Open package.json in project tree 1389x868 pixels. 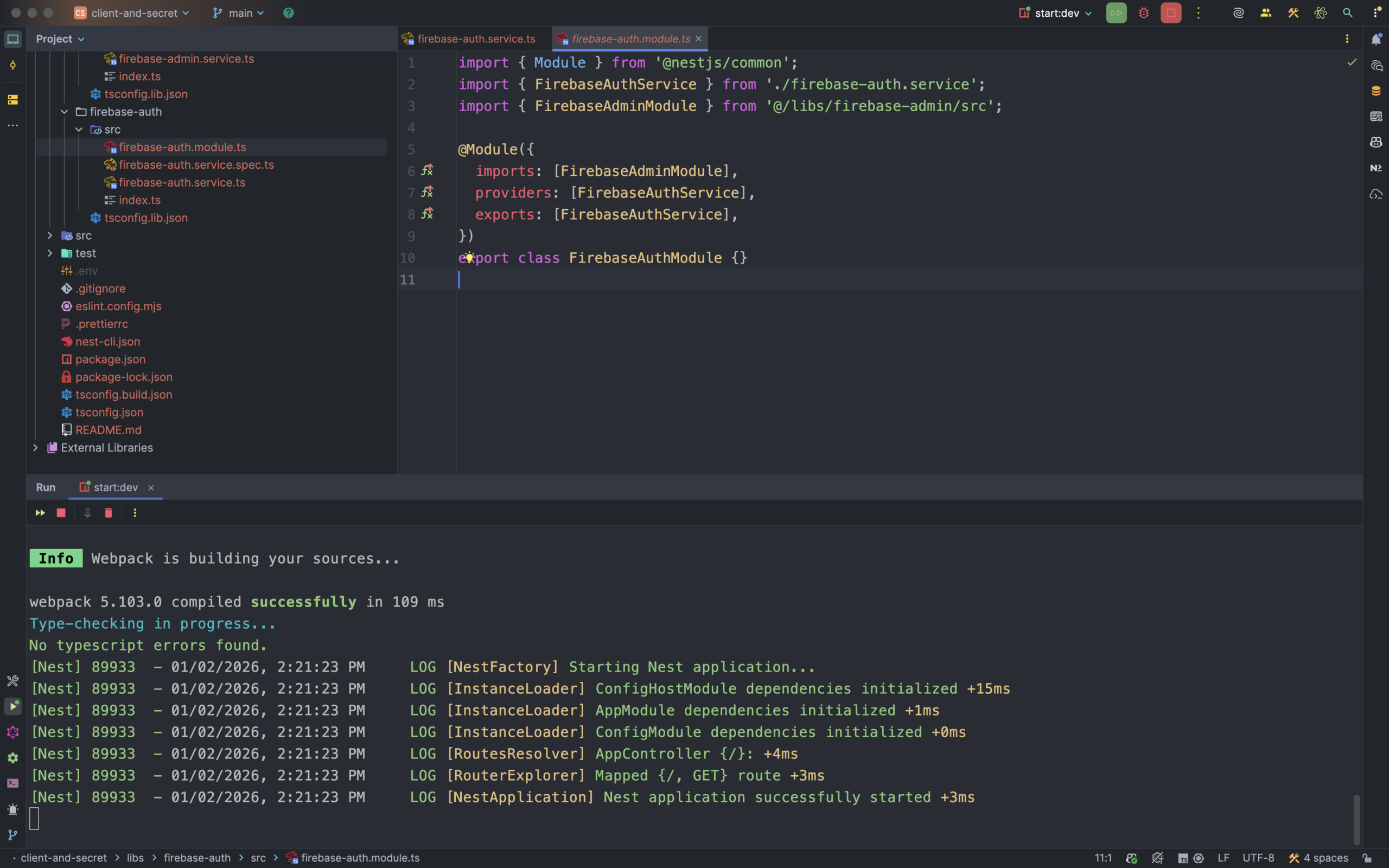pyautogui.click(x=110, y=359)
